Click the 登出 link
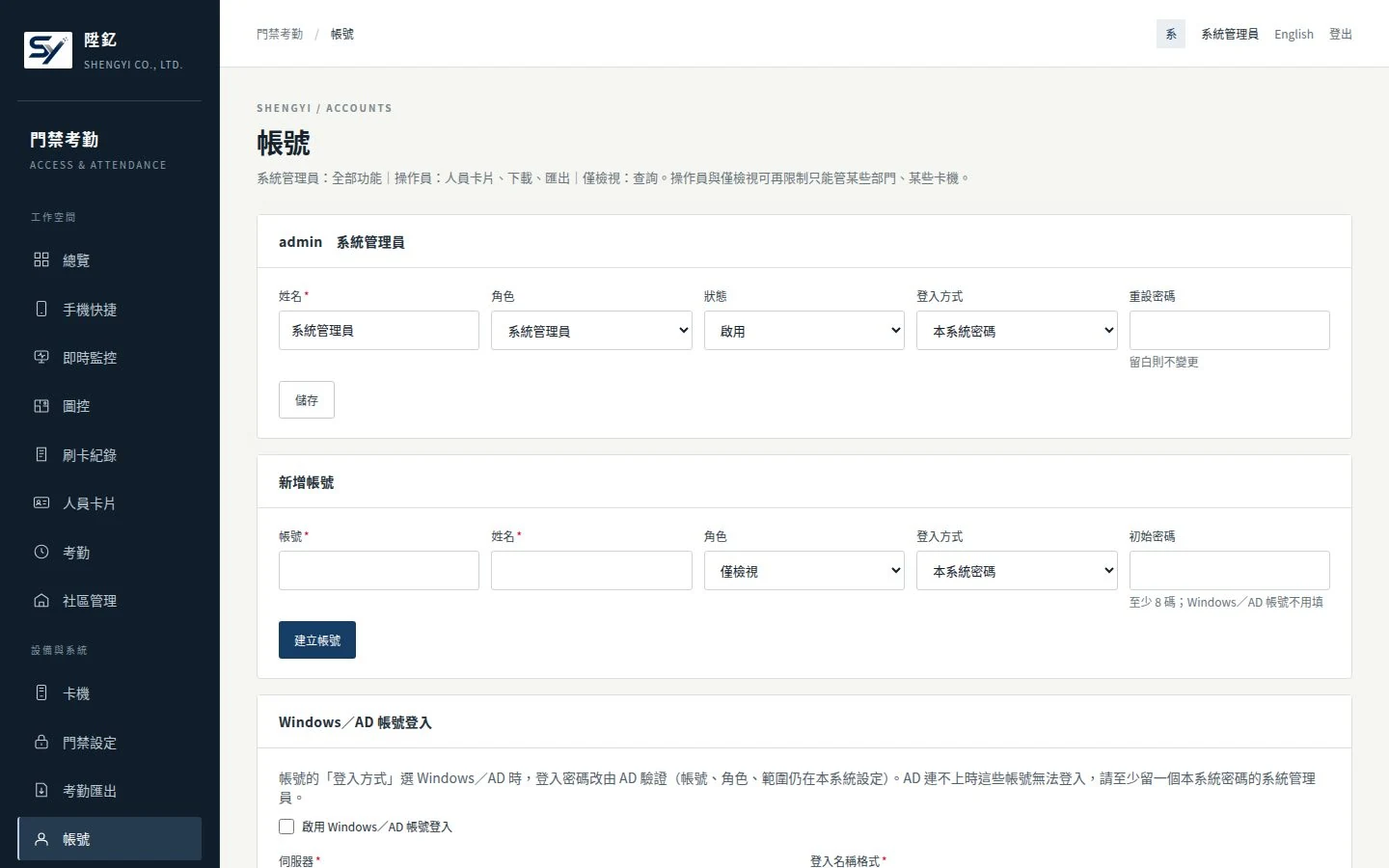The width and height of the screenshot is (1389, 868). [1341, 34]
